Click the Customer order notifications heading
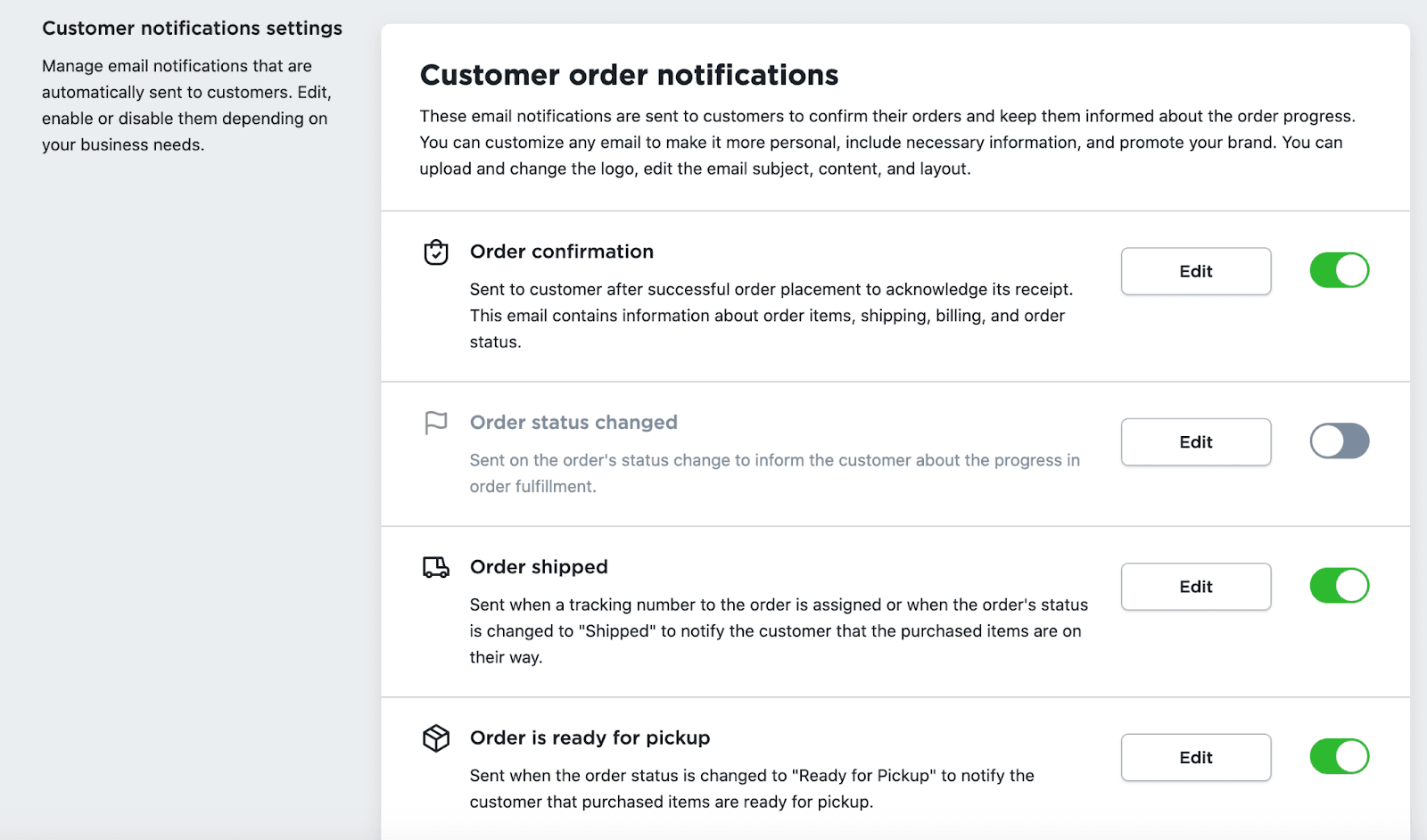The height and width of the screenshot is (840, 1427). (629, 75)
